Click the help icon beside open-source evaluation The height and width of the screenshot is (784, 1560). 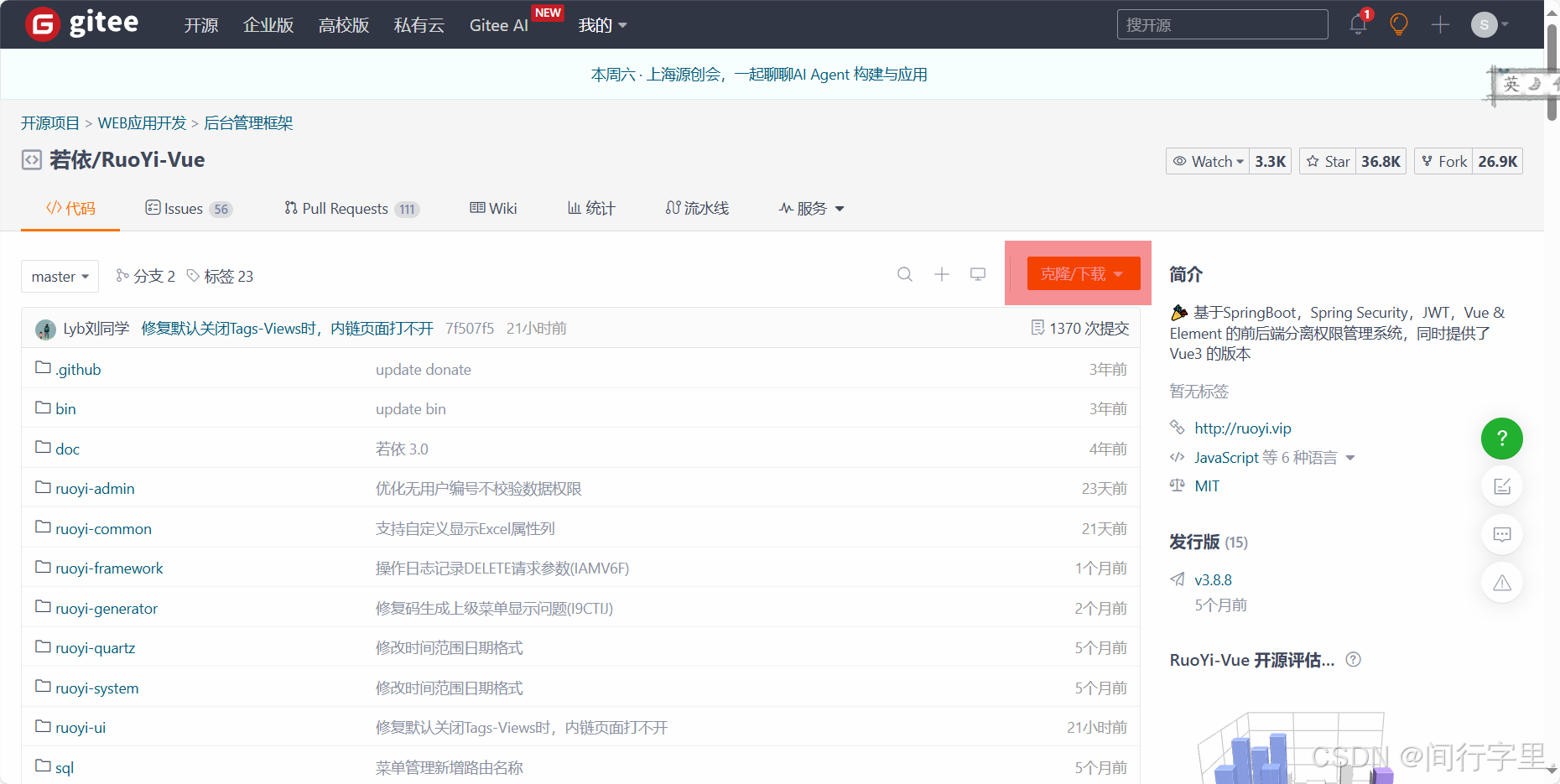1353,660
